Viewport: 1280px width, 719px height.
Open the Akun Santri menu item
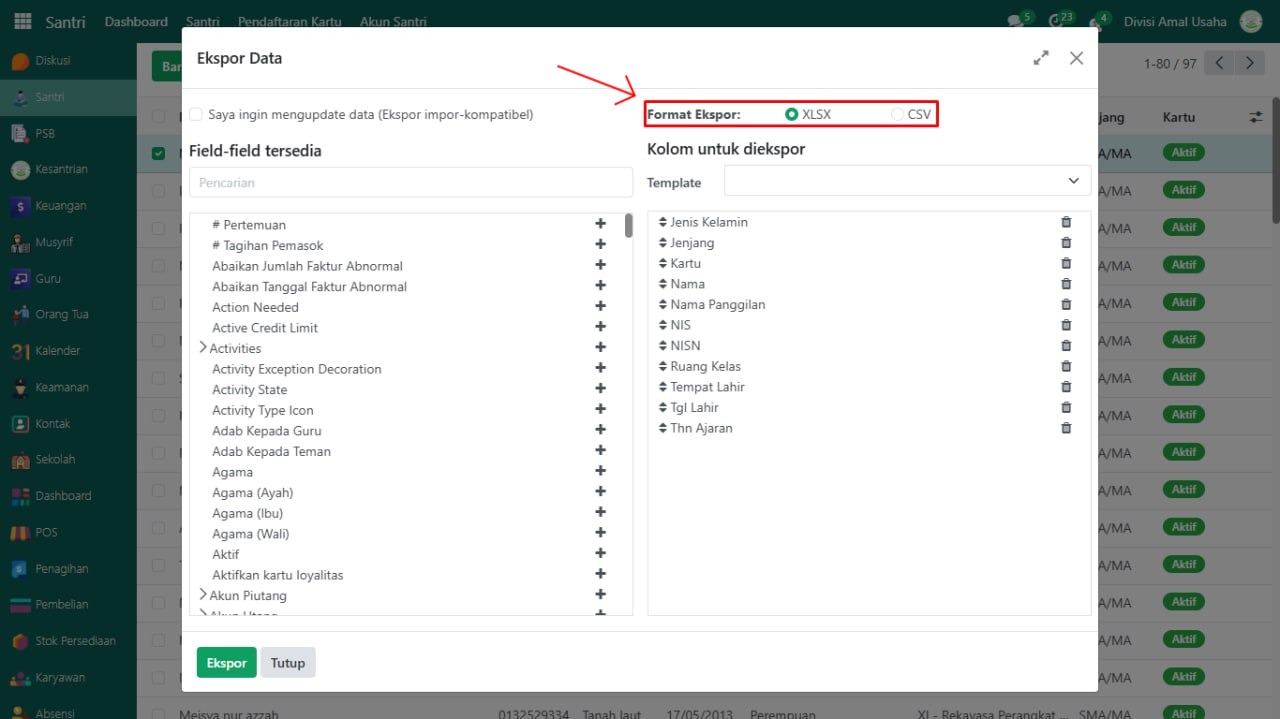coord(393,22)
